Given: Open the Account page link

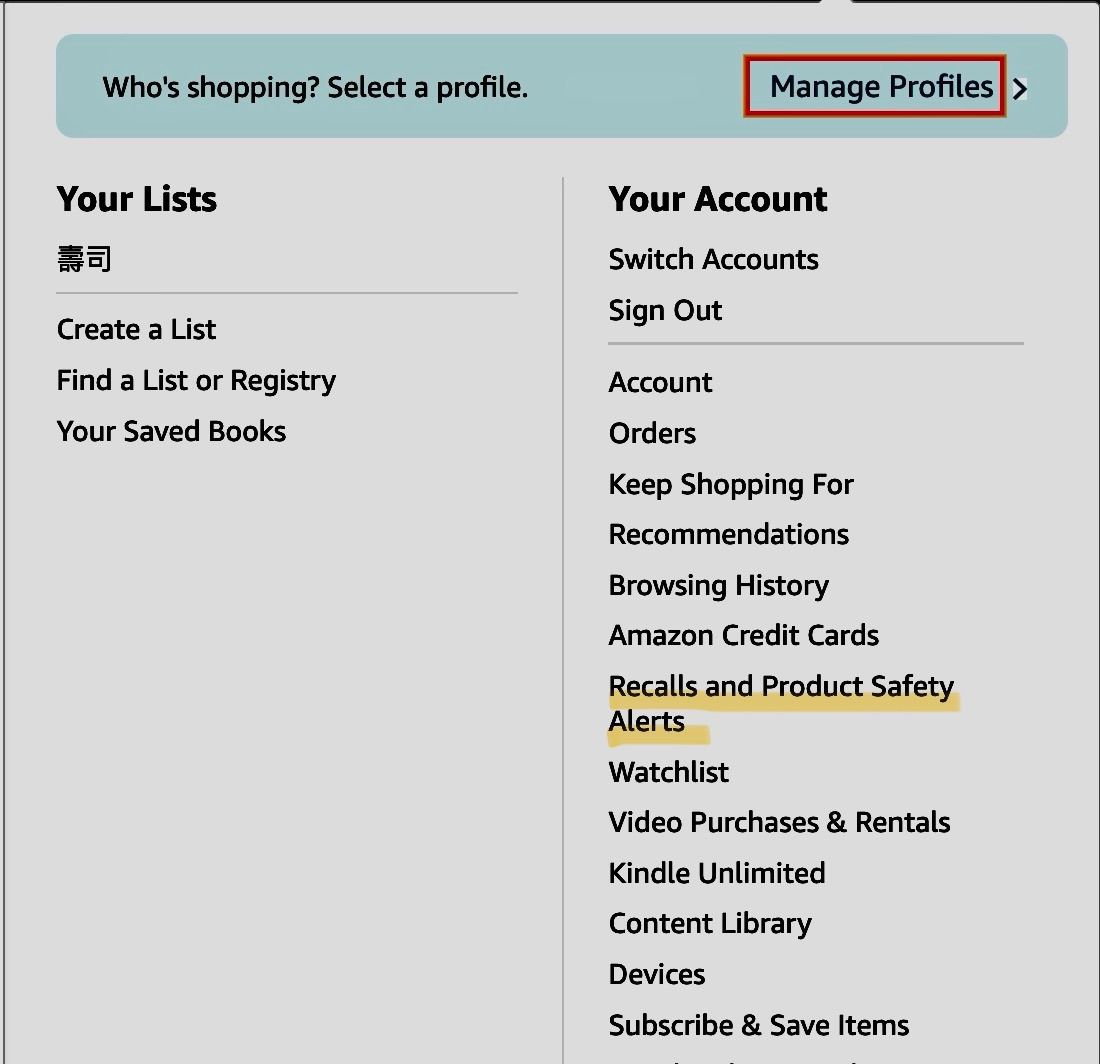Looking at the screenshot, I should point(660,382).
